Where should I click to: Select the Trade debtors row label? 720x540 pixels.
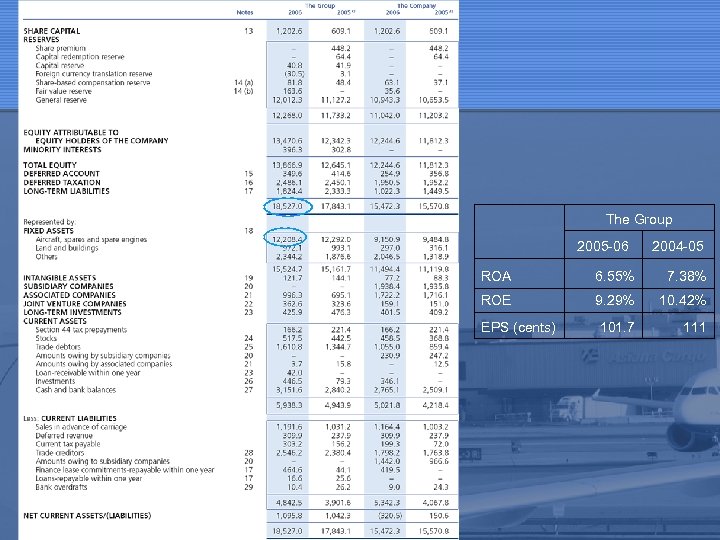[x=58, y=347]
